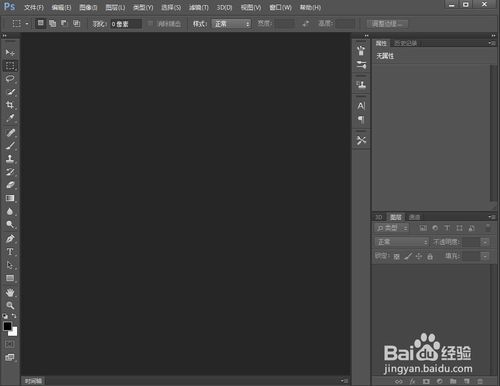The width and height of the screenshot is (500, 386).
Task: Open the layer blend mode dropdown
Action: click(402, 242)
